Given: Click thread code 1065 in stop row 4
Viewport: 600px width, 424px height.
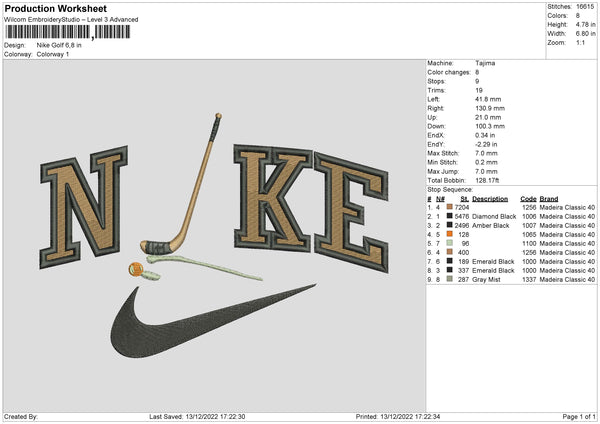Looking at the screenshot, I should tap(529, 235).
